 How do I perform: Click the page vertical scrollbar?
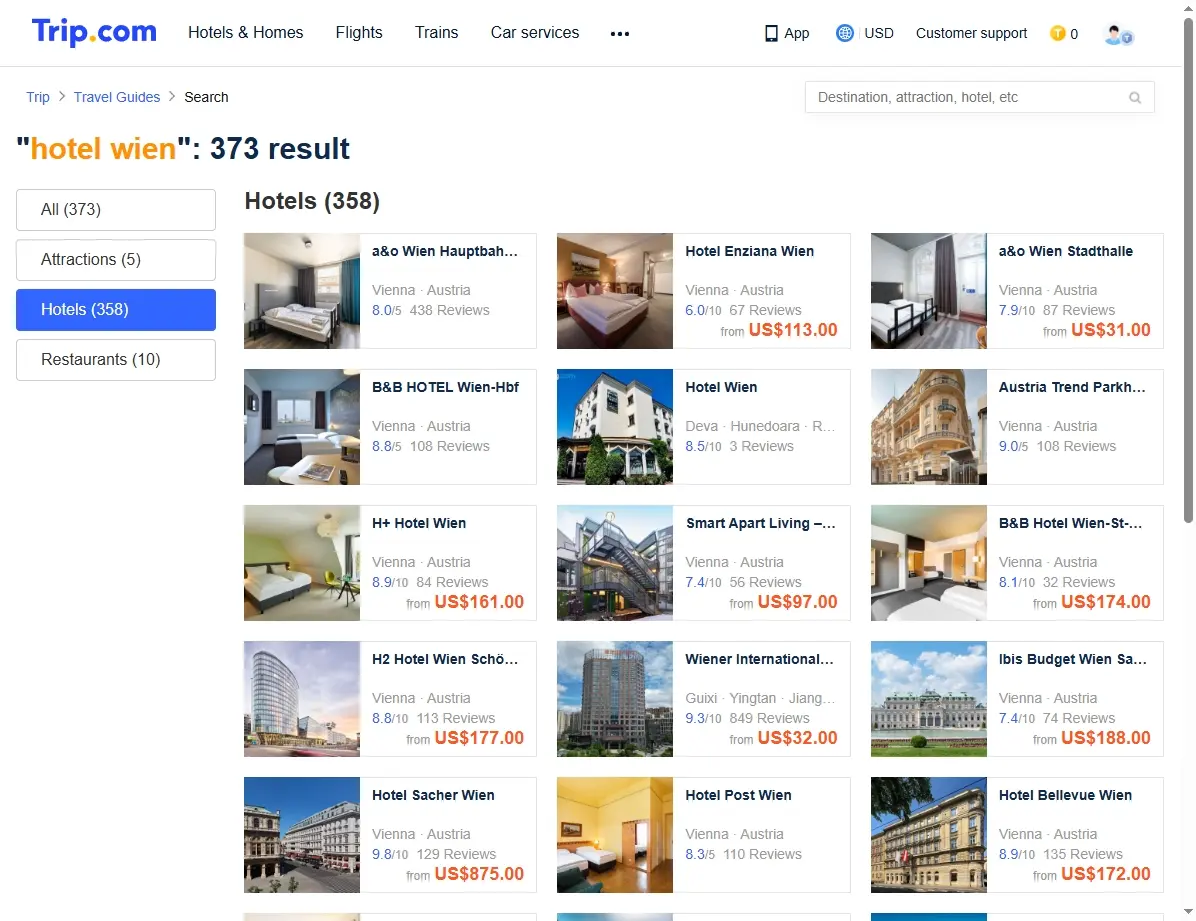pos(1188,271)
